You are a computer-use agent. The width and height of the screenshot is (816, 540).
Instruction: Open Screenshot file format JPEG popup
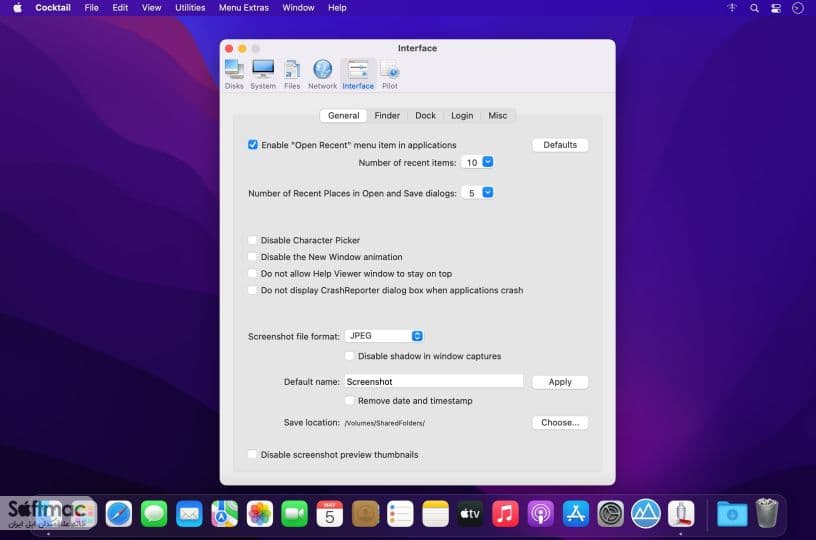(x=384, y=336)
